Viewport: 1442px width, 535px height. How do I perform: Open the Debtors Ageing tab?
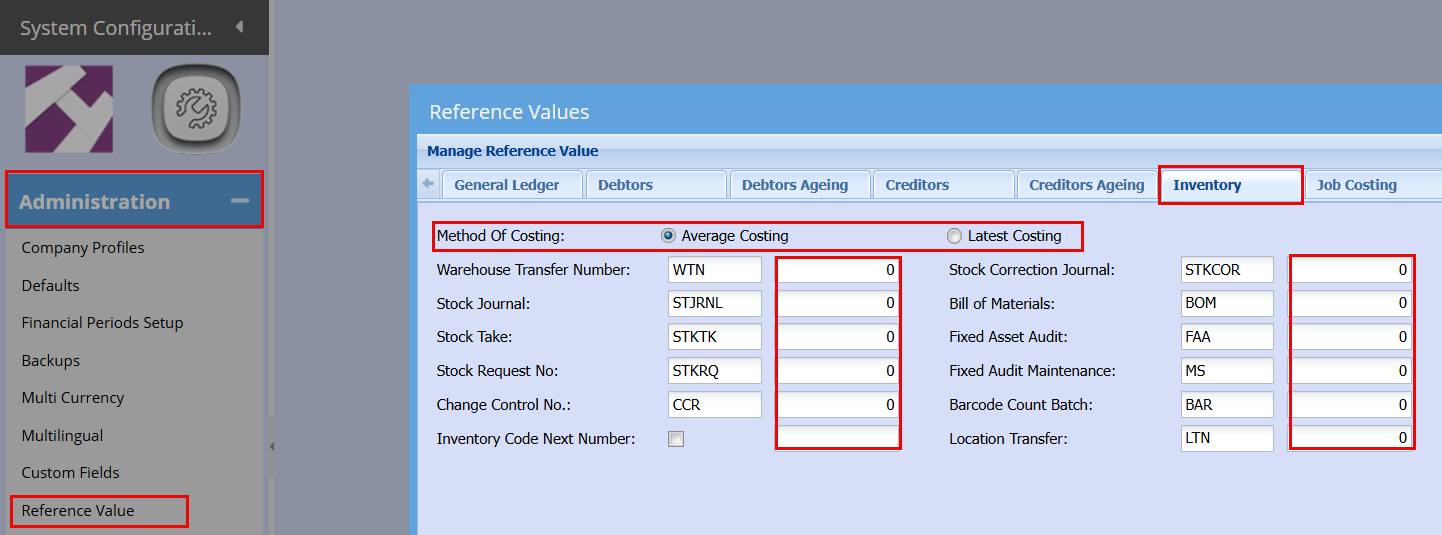coord(795,185)
